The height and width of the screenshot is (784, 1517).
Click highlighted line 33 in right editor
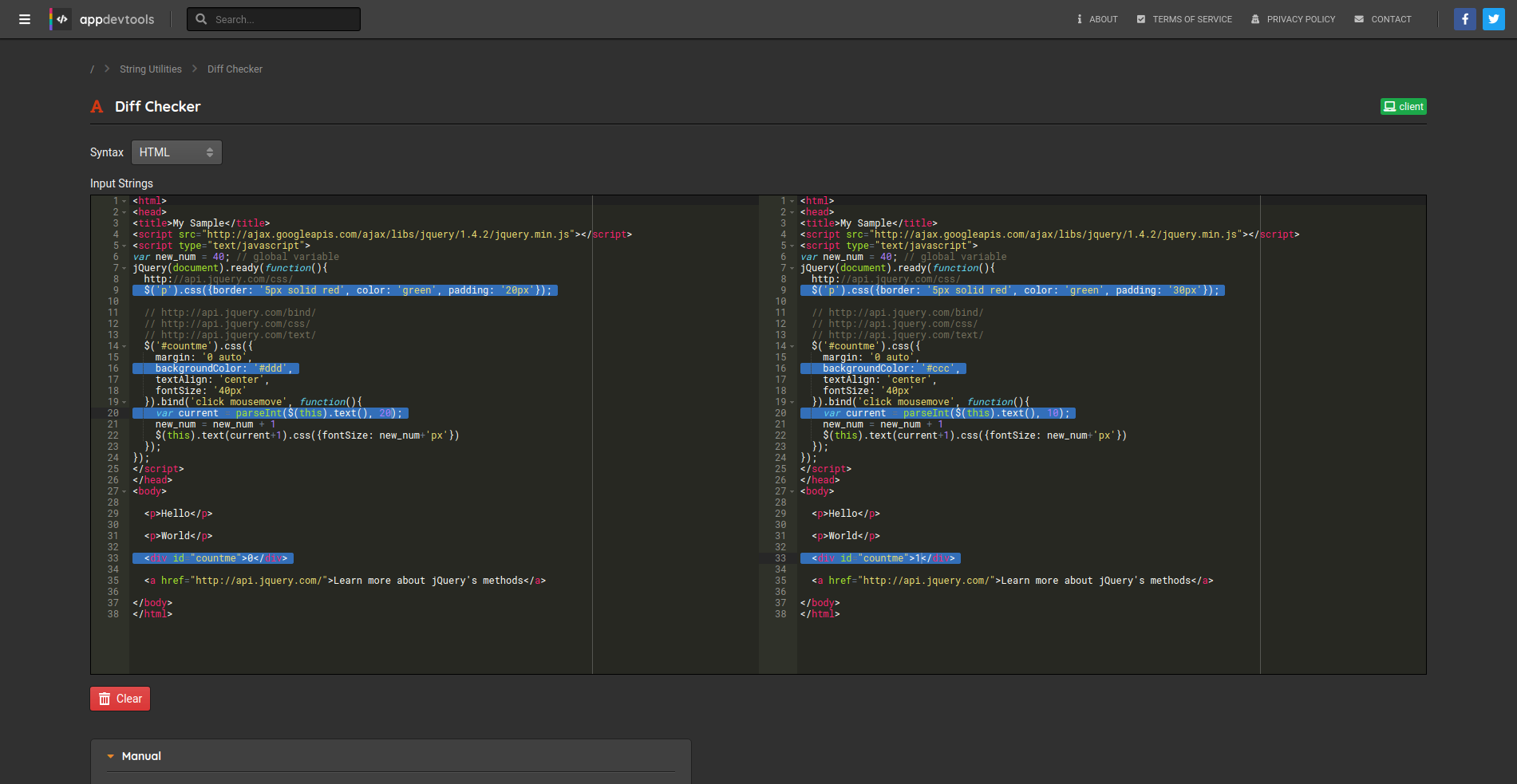[x=880, y=558]
